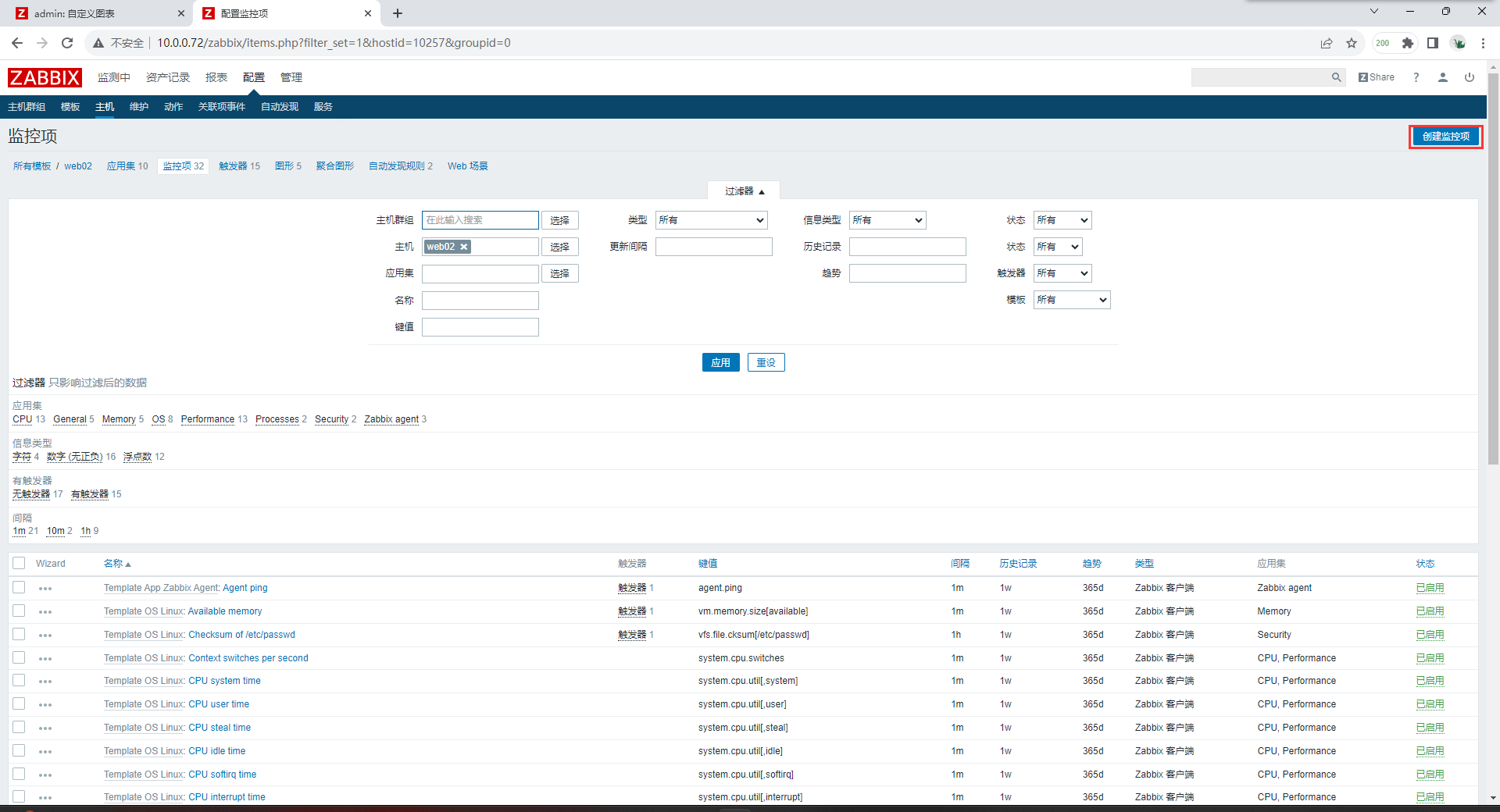Check the Available memory item checkbox

(19, 611)
